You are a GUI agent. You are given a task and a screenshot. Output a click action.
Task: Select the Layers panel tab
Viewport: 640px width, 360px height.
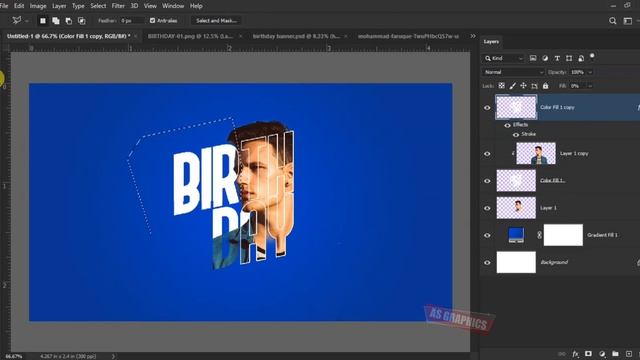[x=491, y=42]
